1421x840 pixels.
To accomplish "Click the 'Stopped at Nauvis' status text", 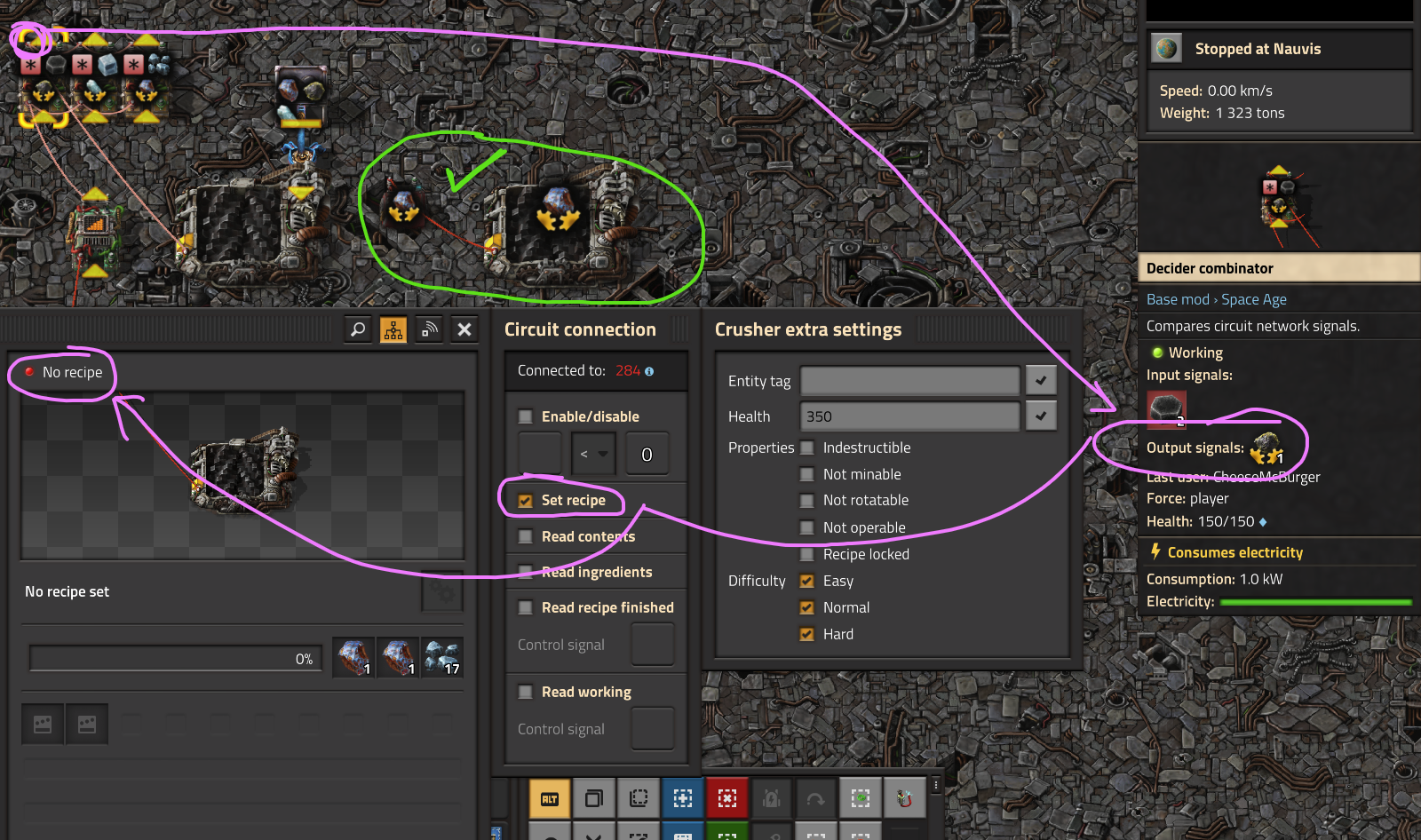I will point(1258,49).
